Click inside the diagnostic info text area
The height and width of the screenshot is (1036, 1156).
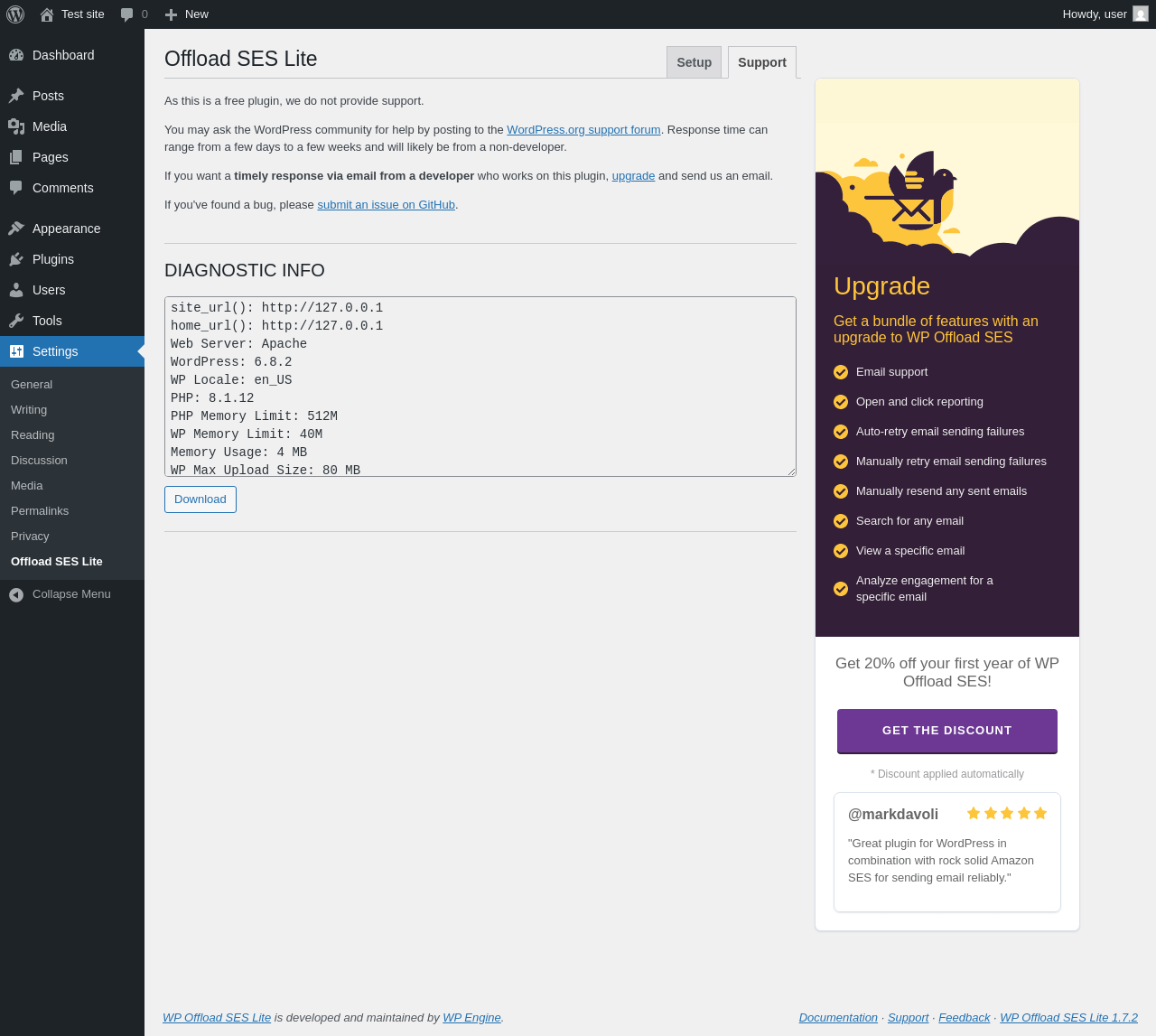[480, 387]
